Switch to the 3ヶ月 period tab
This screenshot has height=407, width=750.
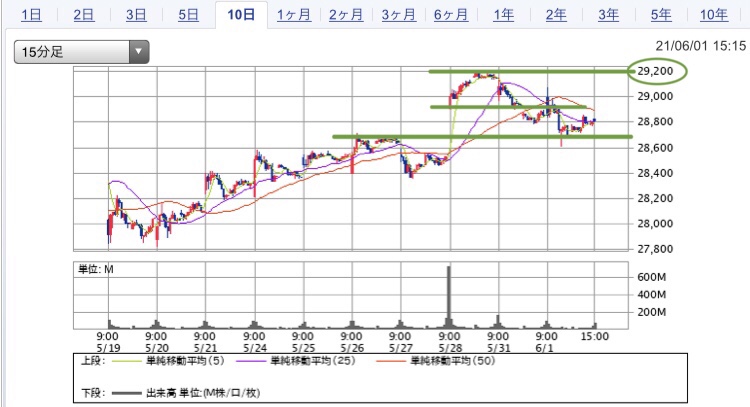point(398,15)
